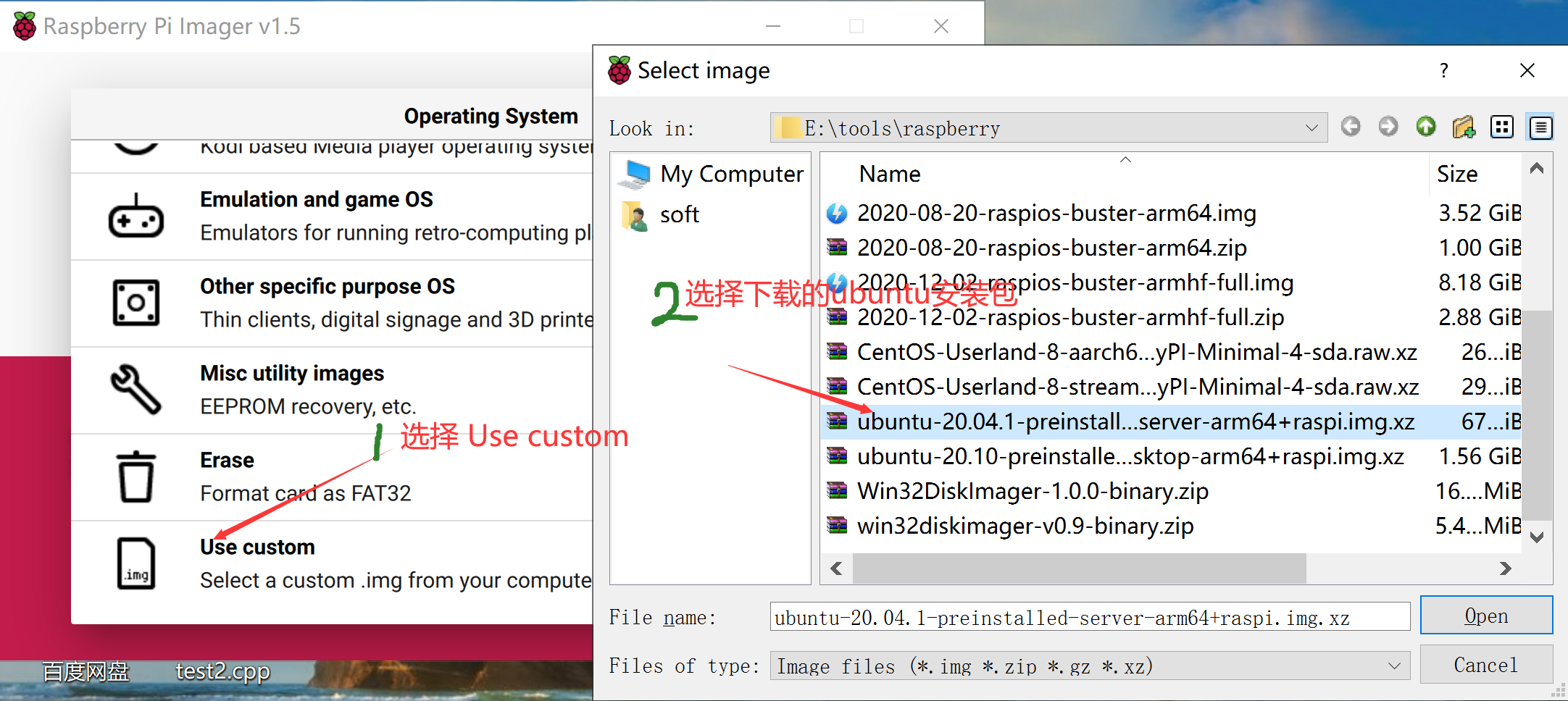
Task: Expand the Look in path dropdown
Action: [x=1311, y=128]
